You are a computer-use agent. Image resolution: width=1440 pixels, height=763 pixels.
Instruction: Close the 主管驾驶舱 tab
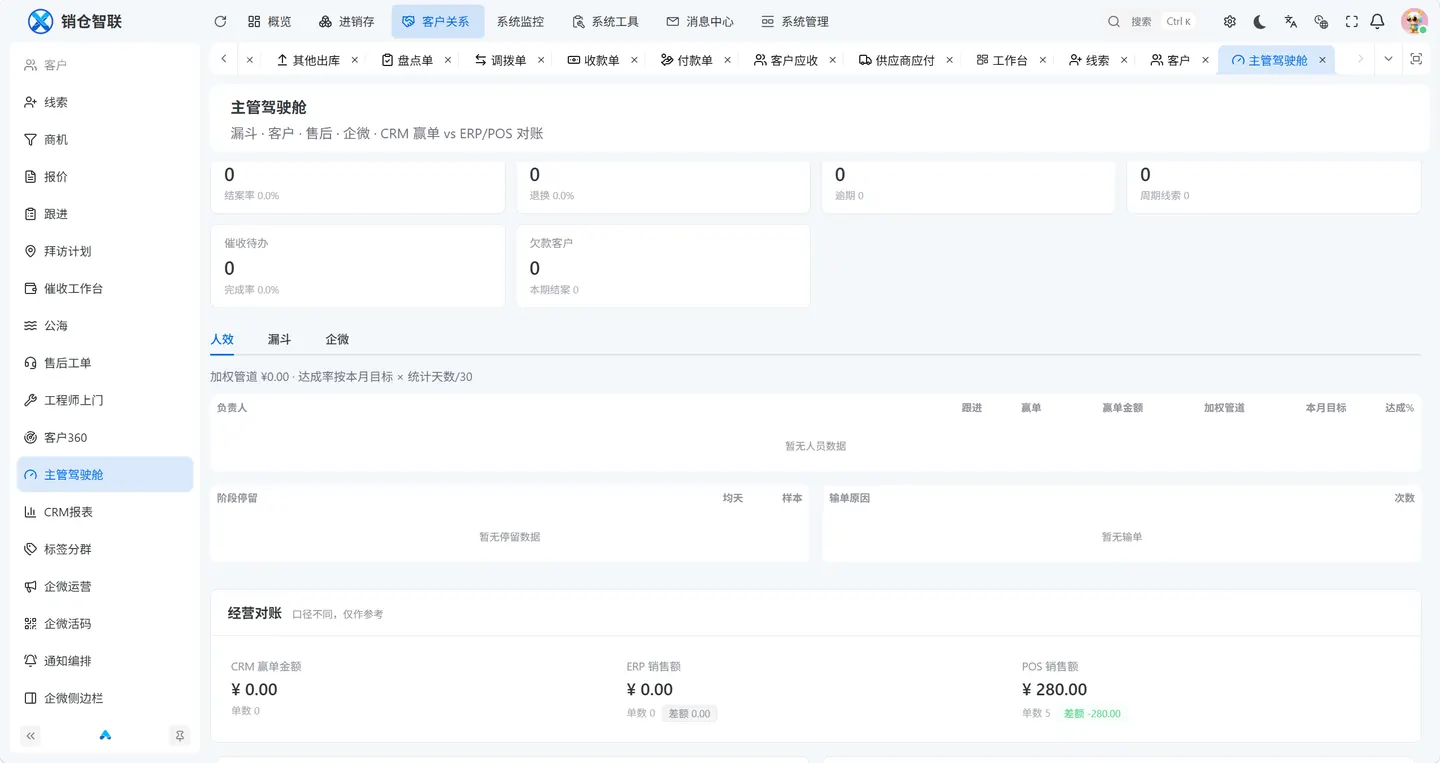pos(1322,60)
